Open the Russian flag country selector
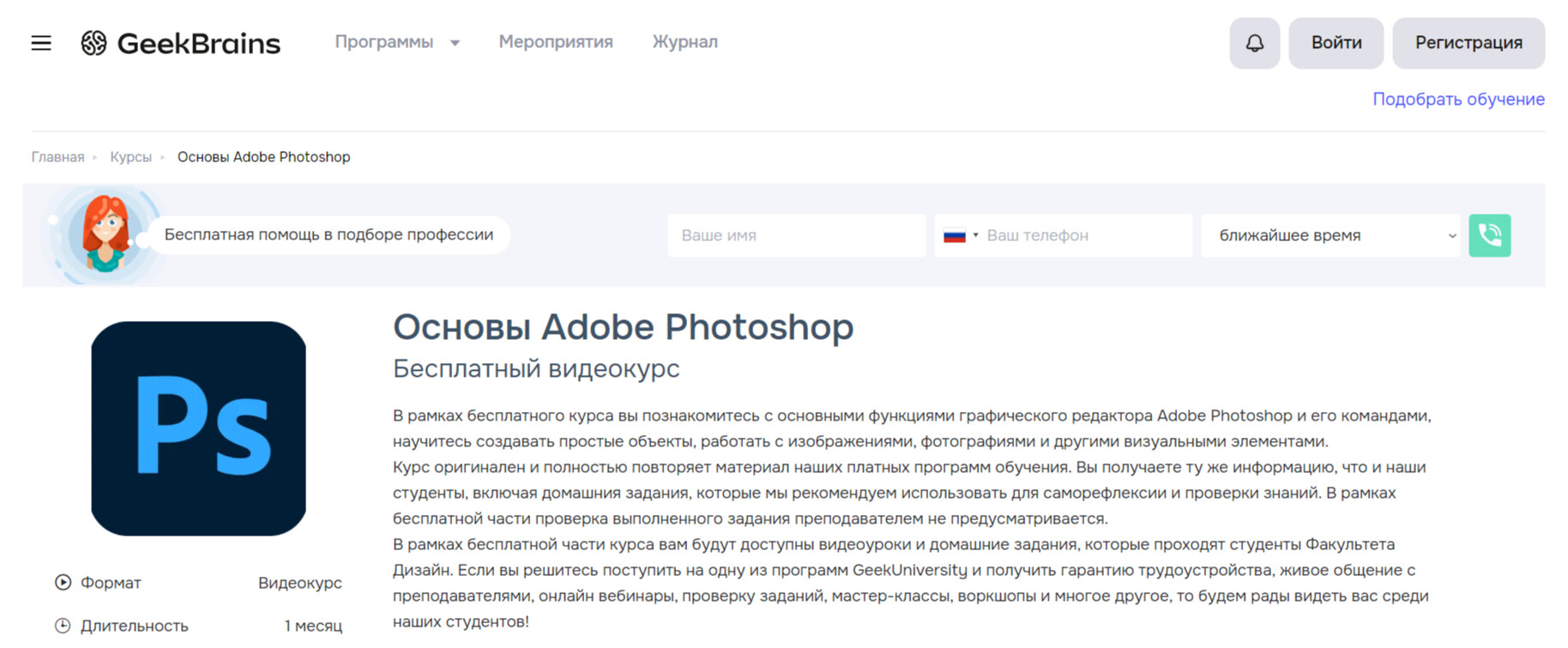The image size is (1568, 648). tap(961, 235)
